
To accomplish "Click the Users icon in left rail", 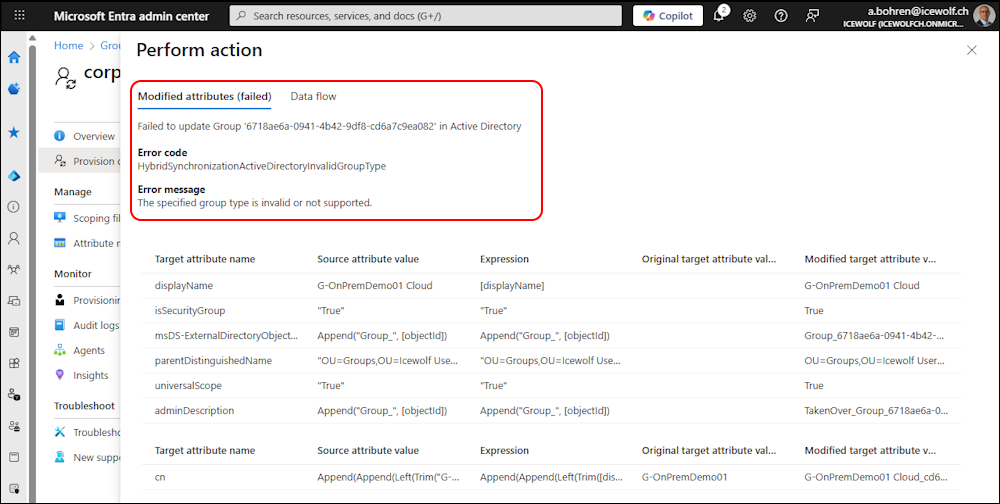I will pos(14,239).
